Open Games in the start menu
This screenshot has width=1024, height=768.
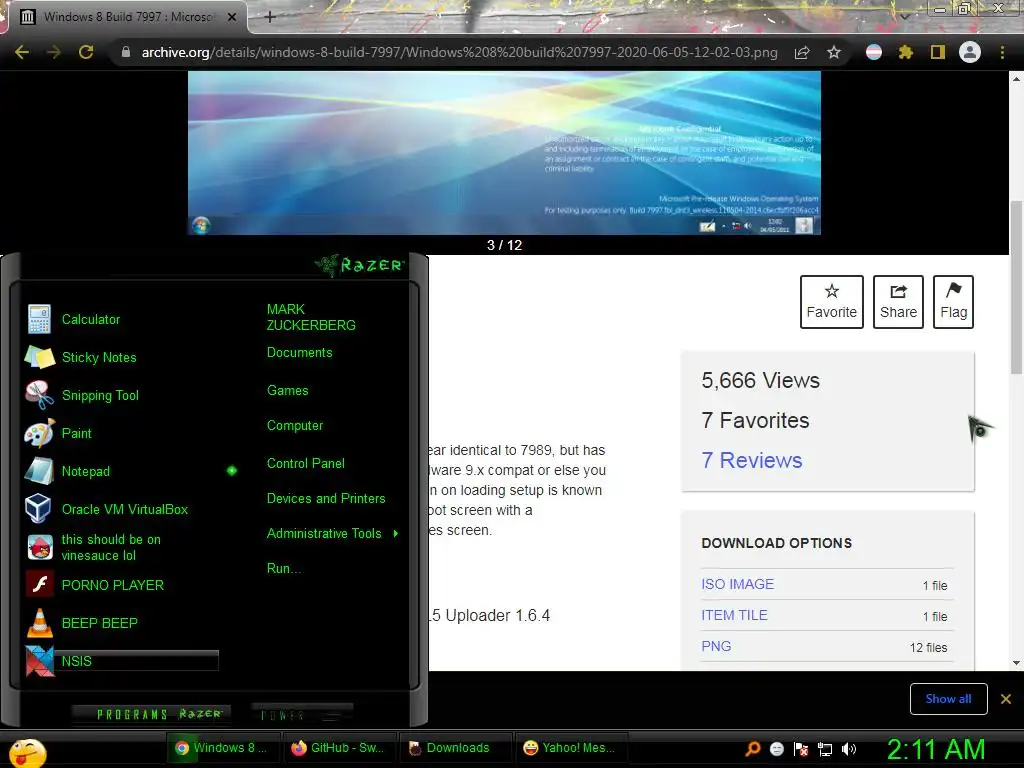coord(287,391)
